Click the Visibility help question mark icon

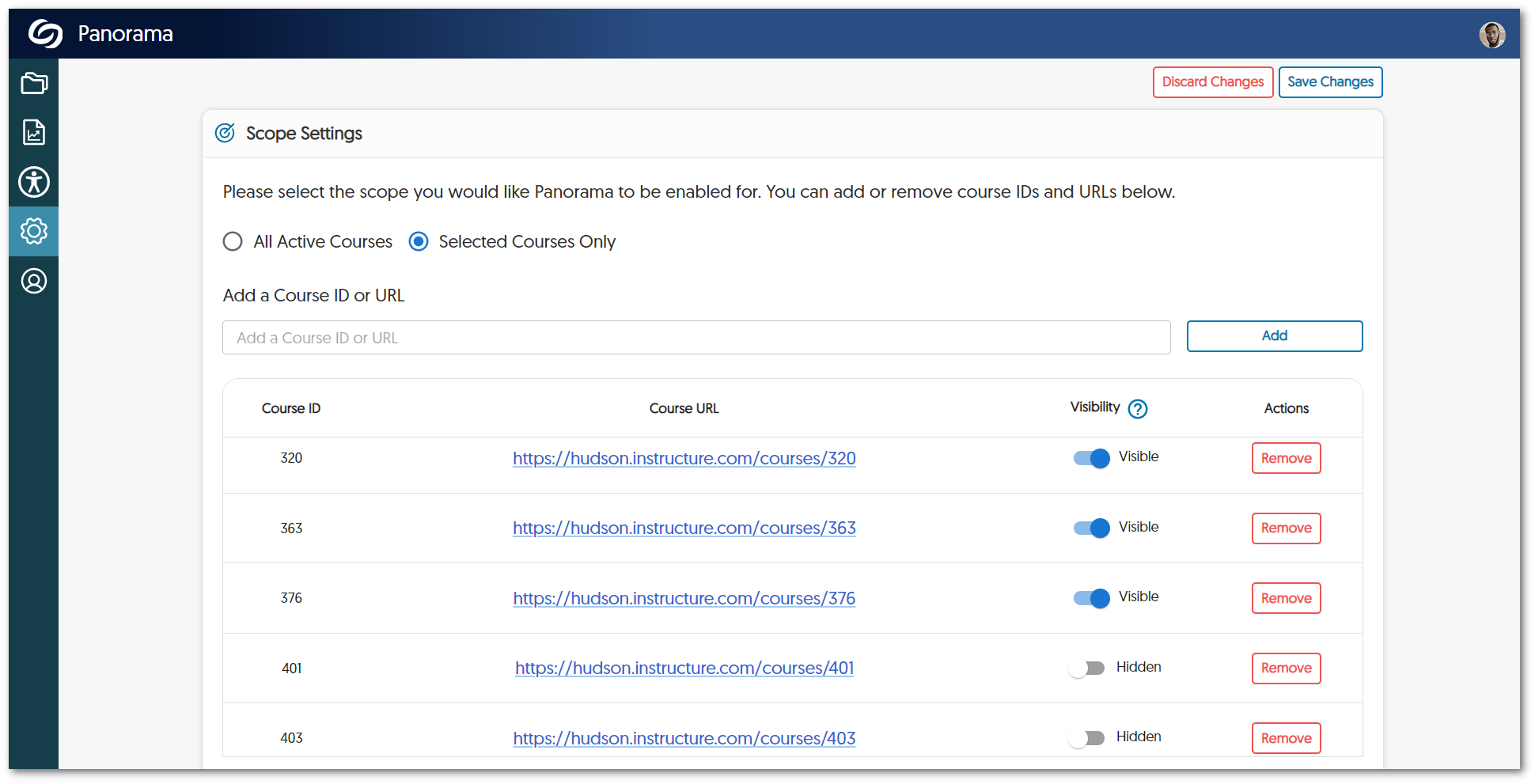pyautogui.click(x=1137, y=408)
